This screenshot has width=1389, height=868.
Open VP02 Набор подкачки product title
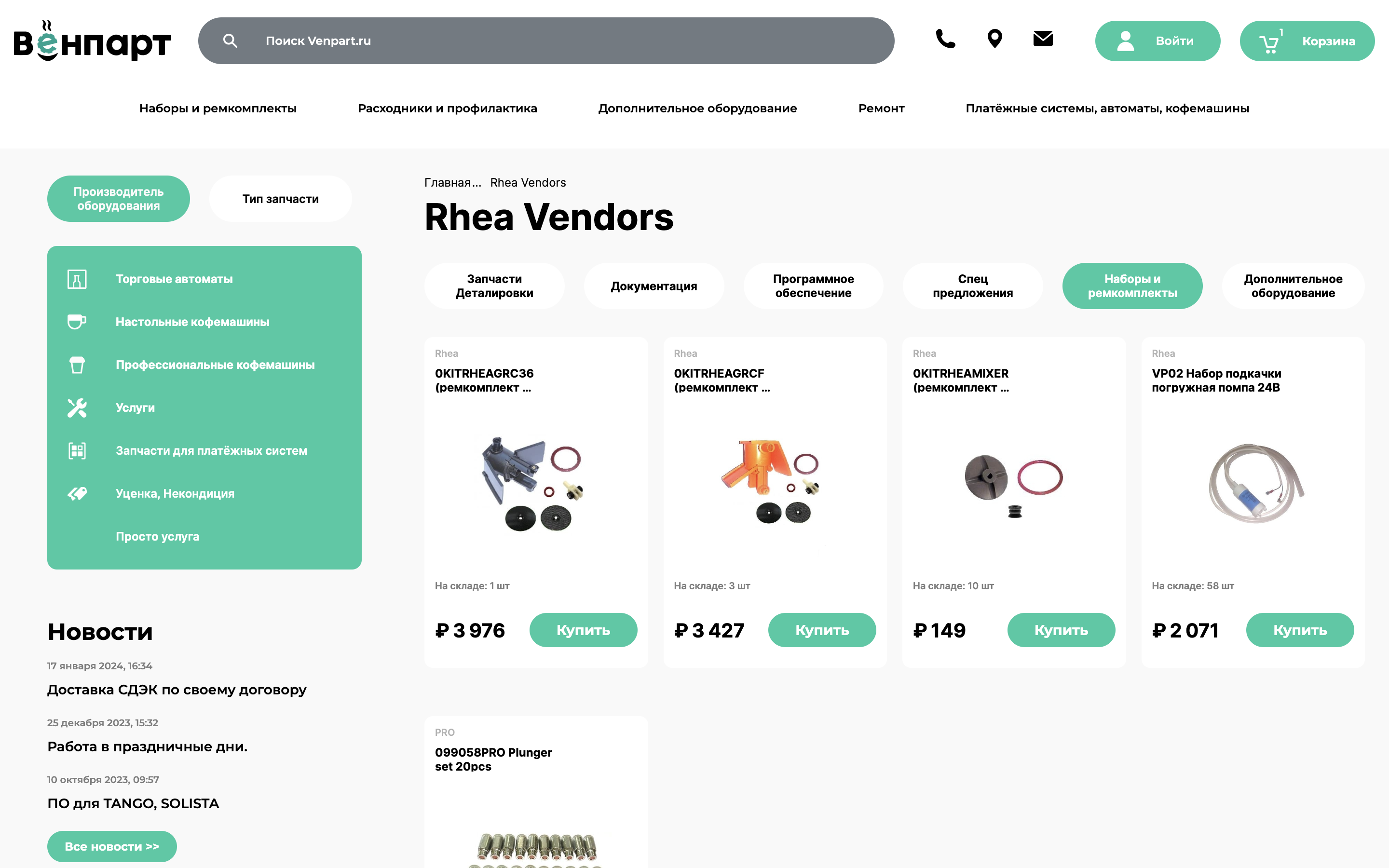point(1216,380)
